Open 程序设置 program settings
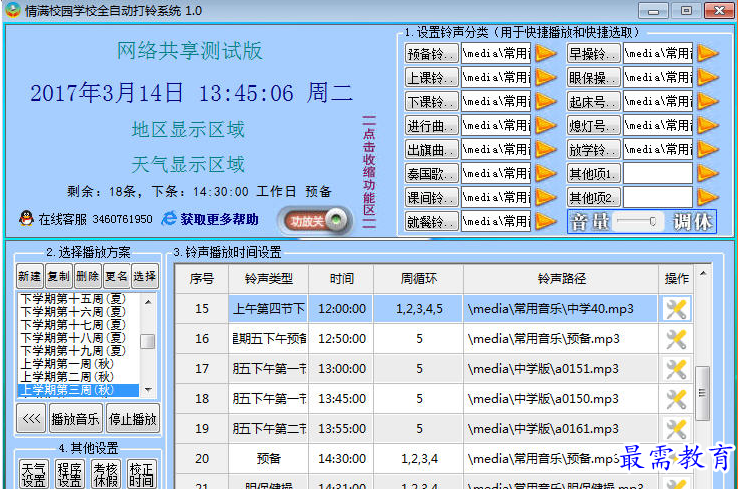 pos(69,474)
